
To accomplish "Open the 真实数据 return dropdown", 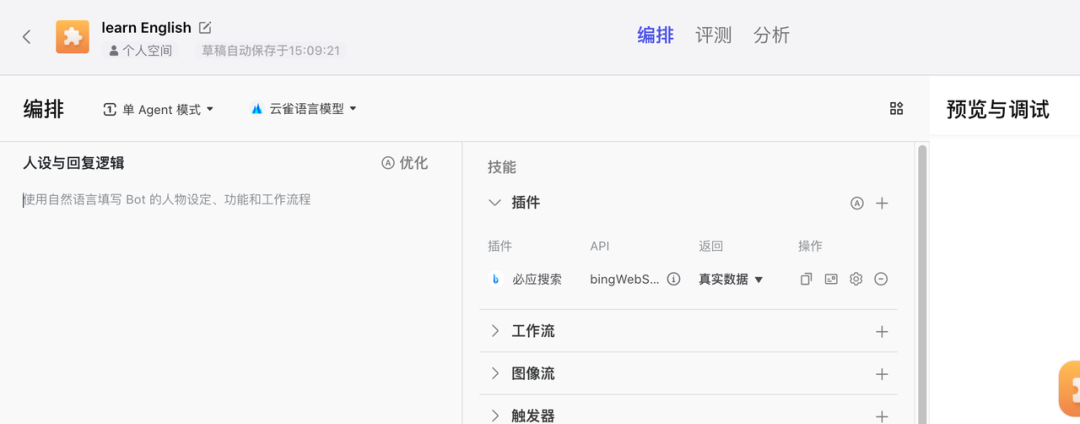I will pyautogui.click(x=731, y=279).
